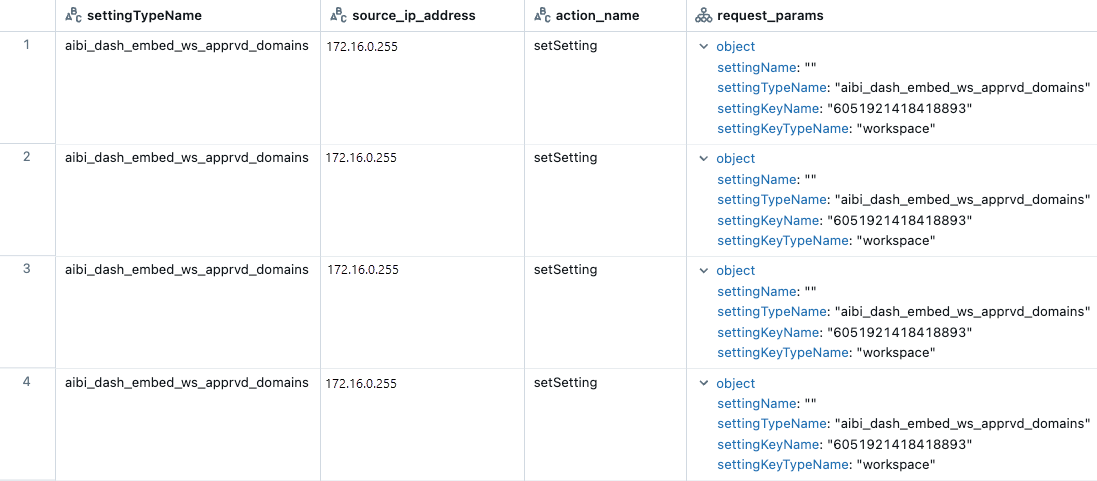Select row number 3
This screenshot has height=481, width=1097.
[x=27, y=269]
